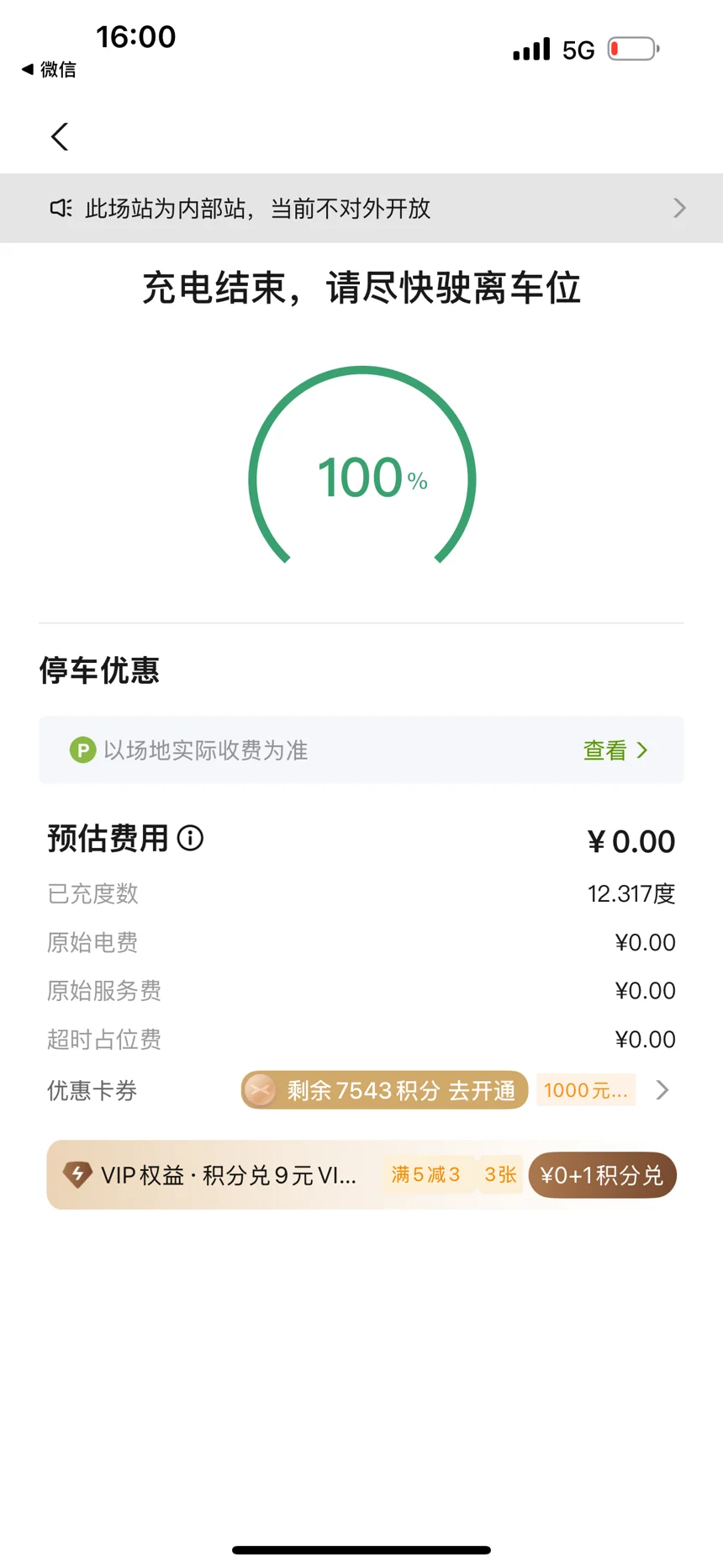Viewport: 723px width, 1568px height.
Task: Tap the back arrow icon
Action: (x=60, y=137)
